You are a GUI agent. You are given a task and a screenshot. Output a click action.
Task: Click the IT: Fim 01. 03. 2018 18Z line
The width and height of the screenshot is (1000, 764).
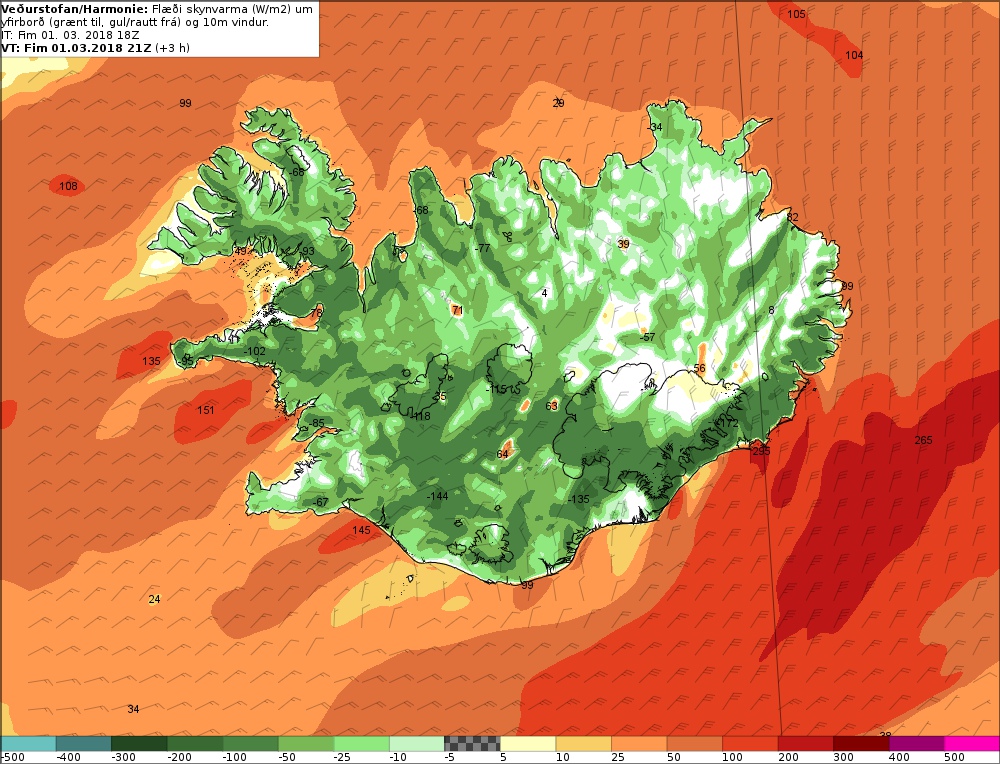70,35
